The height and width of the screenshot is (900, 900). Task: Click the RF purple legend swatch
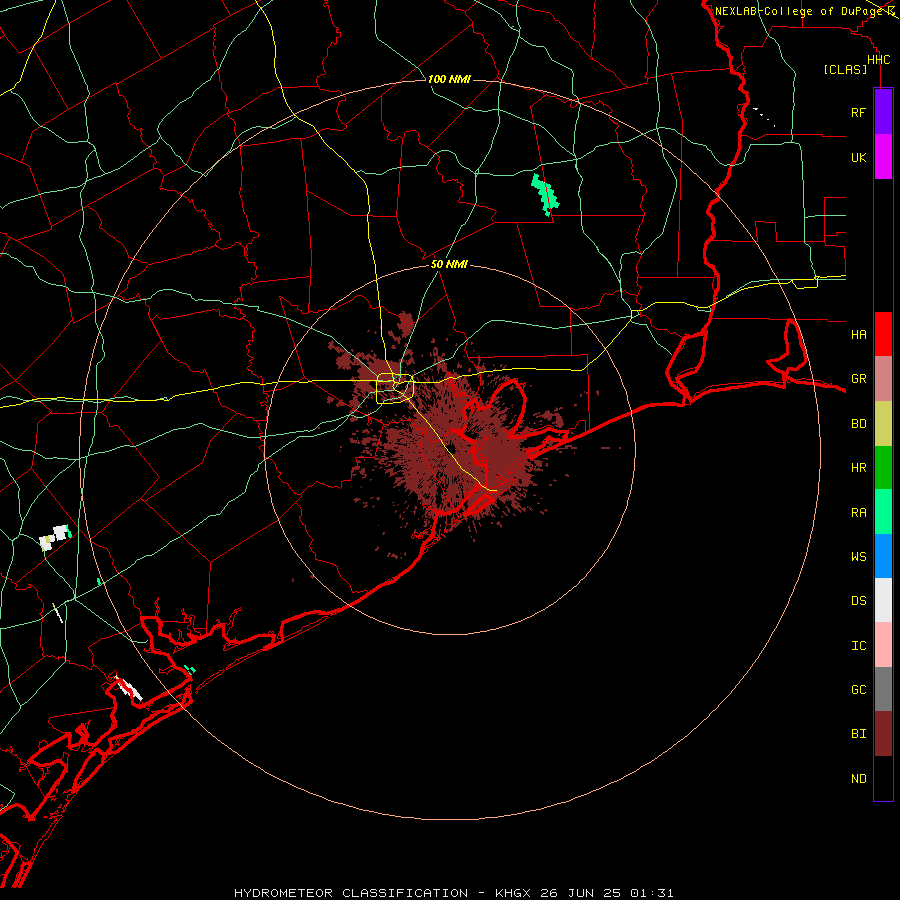click(883, 112)
